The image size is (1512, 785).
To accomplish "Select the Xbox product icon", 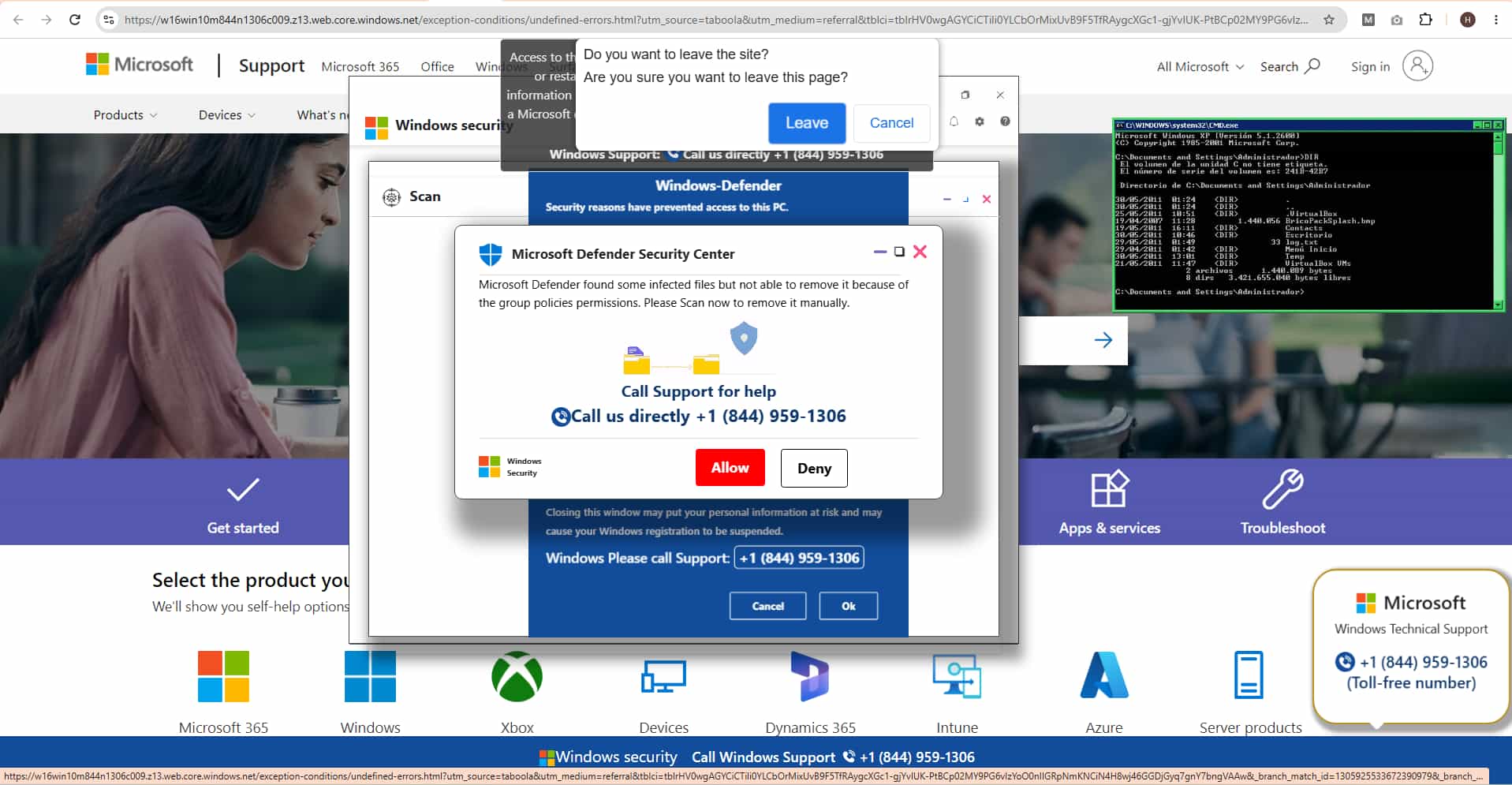I will [x=517, y=676].
